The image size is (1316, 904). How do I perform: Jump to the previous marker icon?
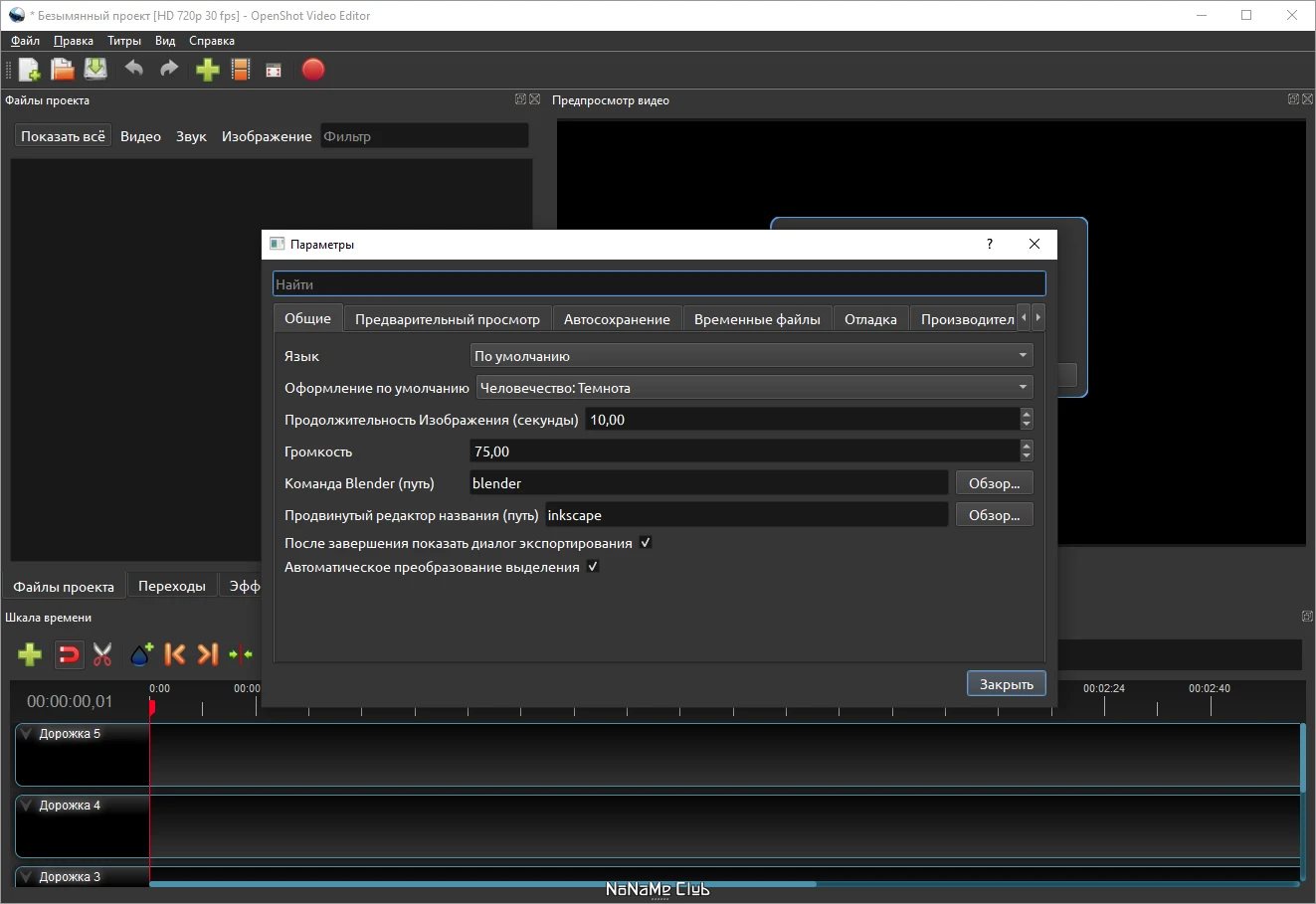click(x=174, y=654)
